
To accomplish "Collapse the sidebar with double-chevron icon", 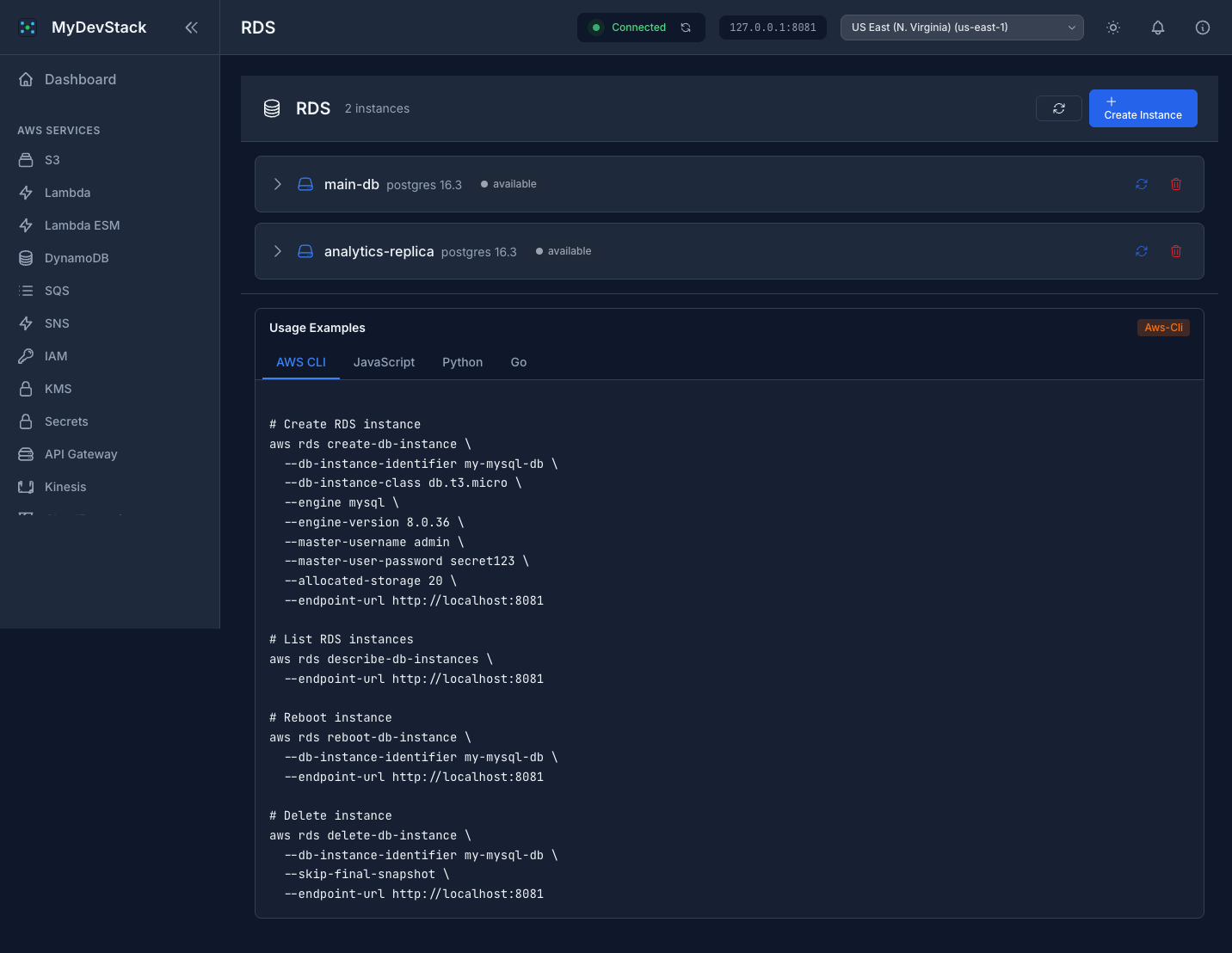I will click(191, 28).
